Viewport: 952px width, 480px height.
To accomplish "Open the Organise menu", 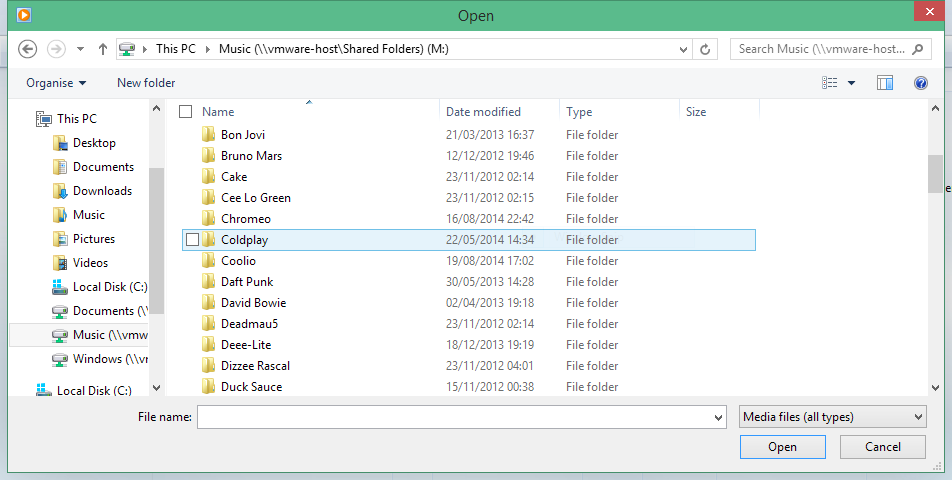I will (56, 83).
